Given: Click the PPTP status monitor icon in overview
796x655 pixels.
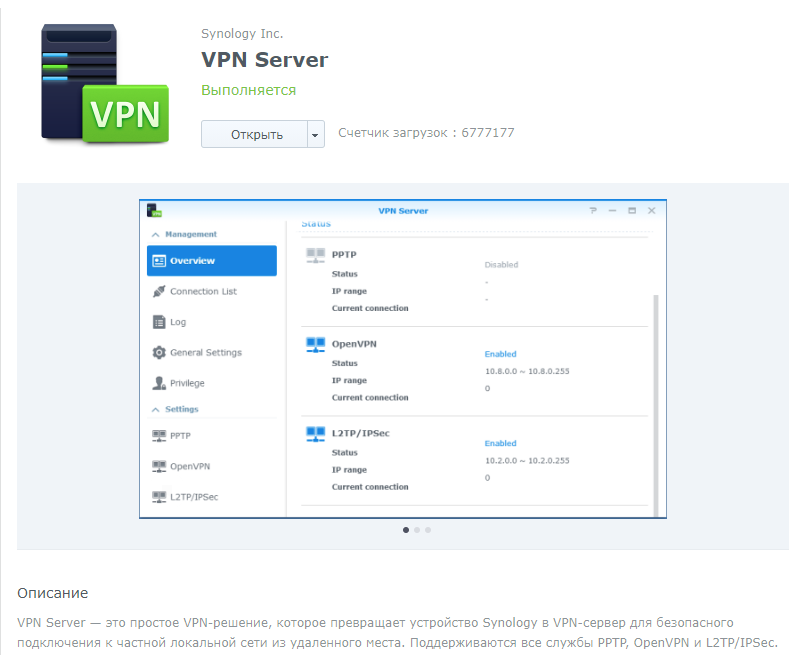Looking at the screenshot, I should (315, 255).
